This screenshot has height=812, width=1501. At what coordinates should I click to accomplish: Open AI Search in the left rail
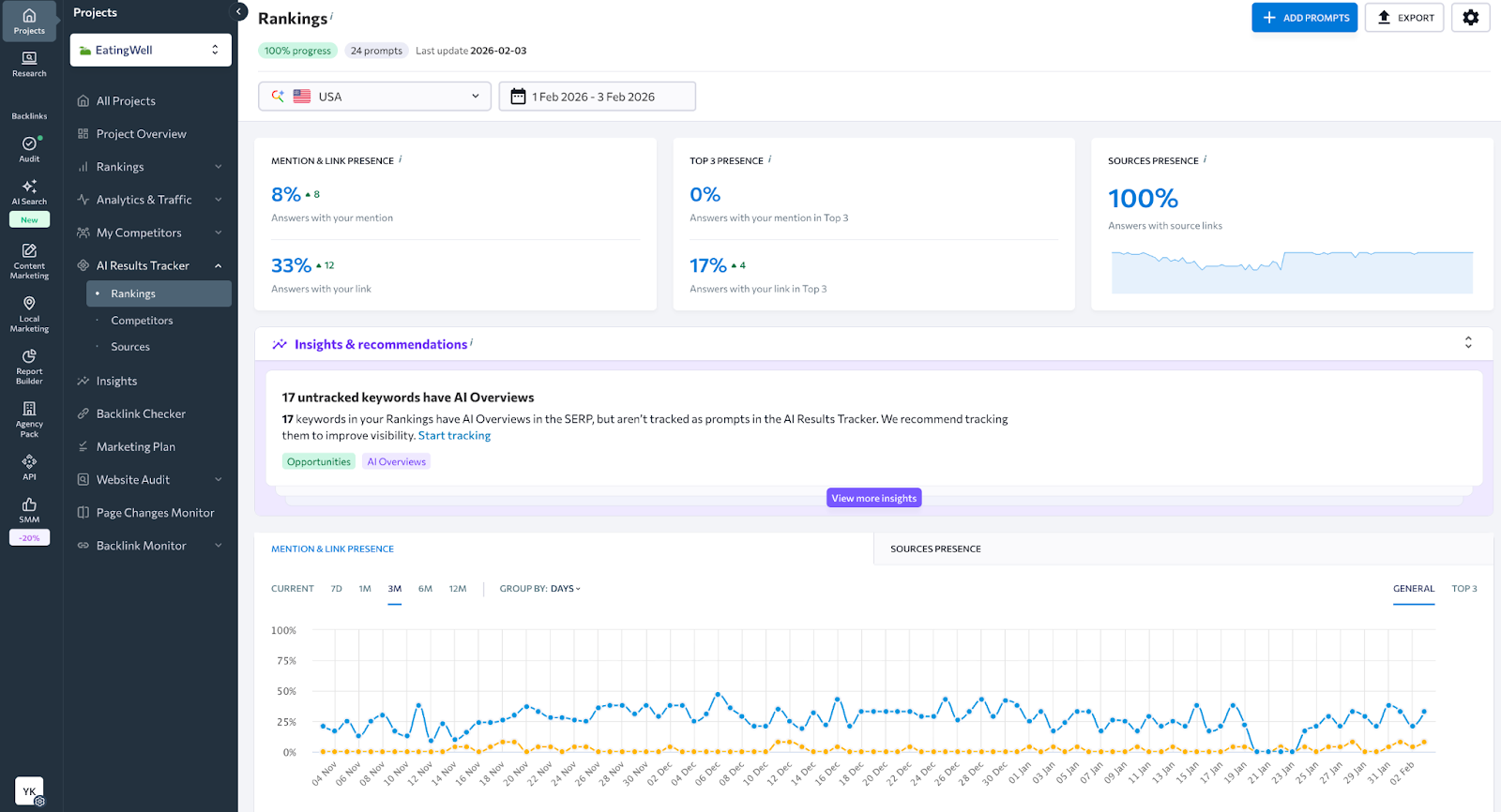click(x=29, y=191)
